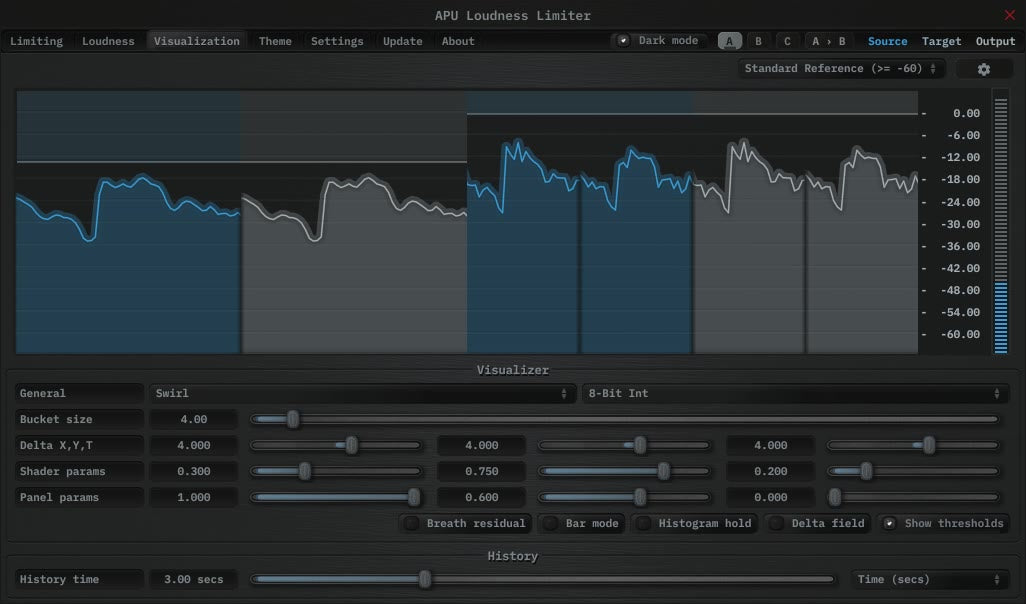
Task: Open the 8-Bit Int format dropdown
Action: coord(794,393)
